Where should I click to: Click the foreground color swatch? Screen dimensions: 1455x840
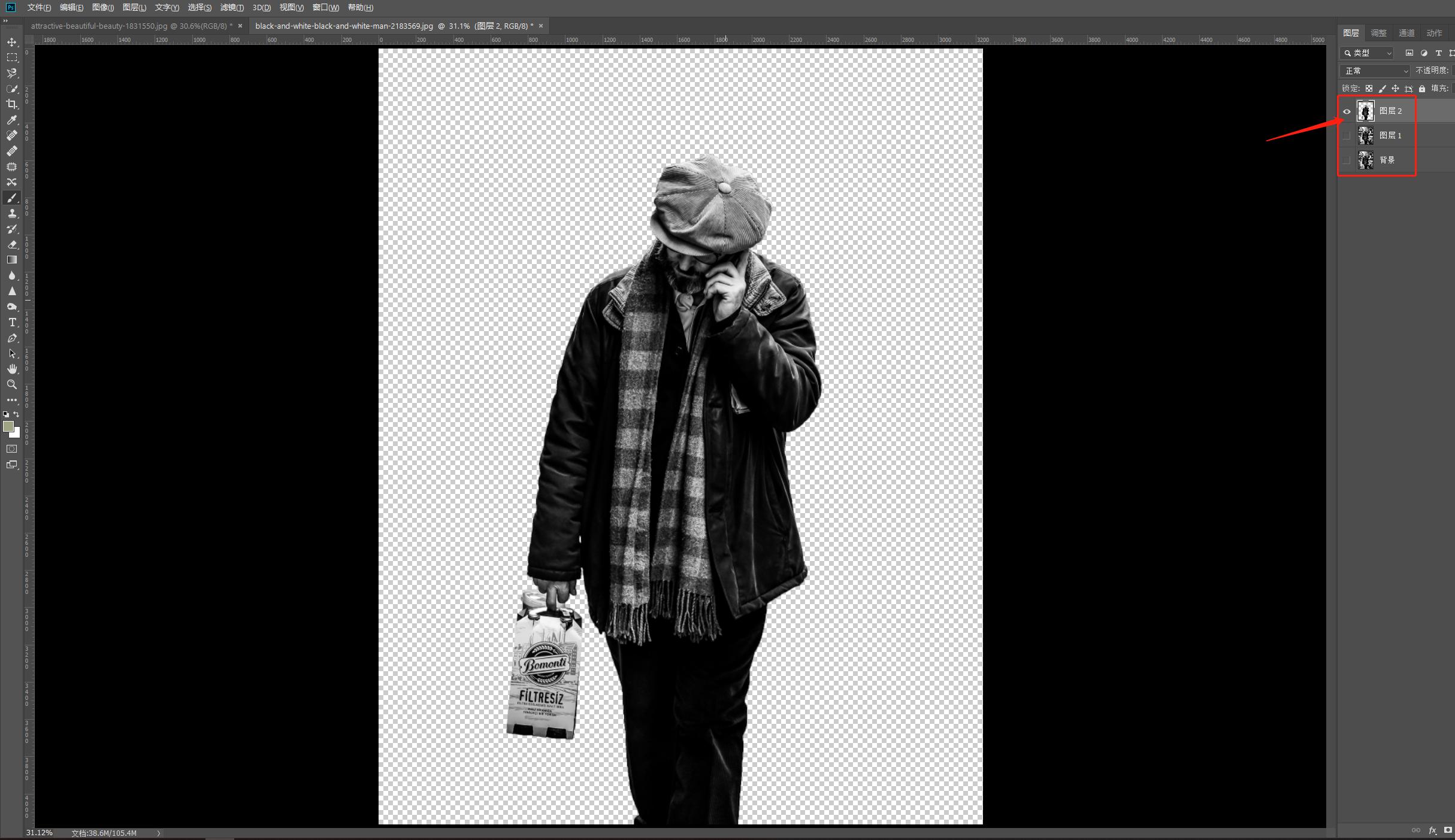click(x=8, y=426)
